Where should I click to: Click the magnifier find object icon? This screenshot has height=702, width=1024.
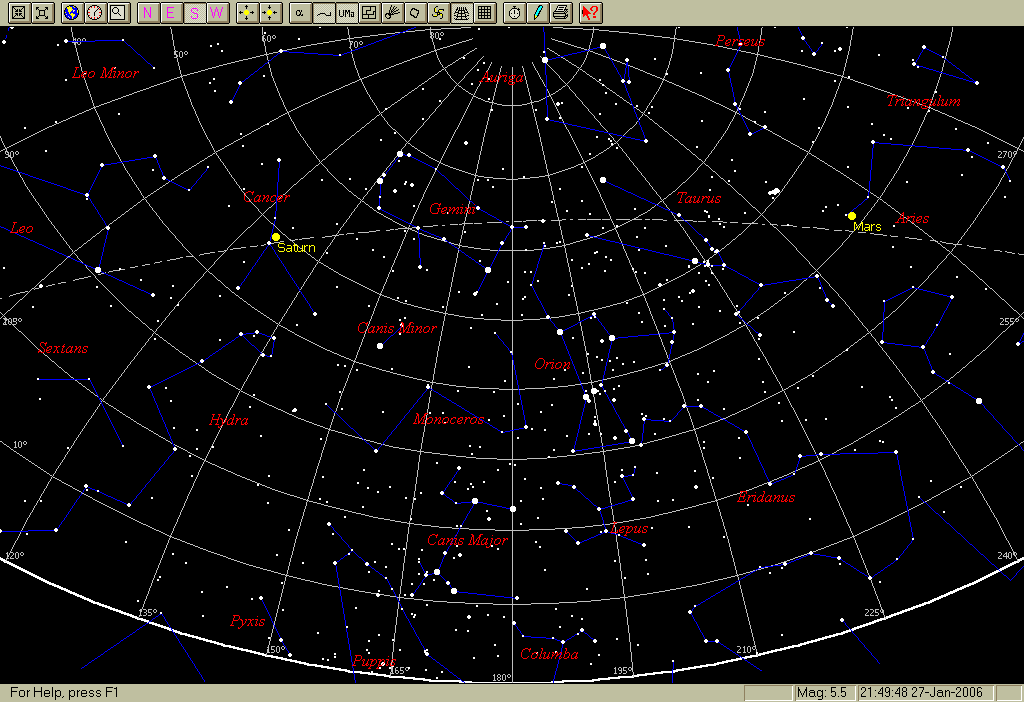pos(118,12)
